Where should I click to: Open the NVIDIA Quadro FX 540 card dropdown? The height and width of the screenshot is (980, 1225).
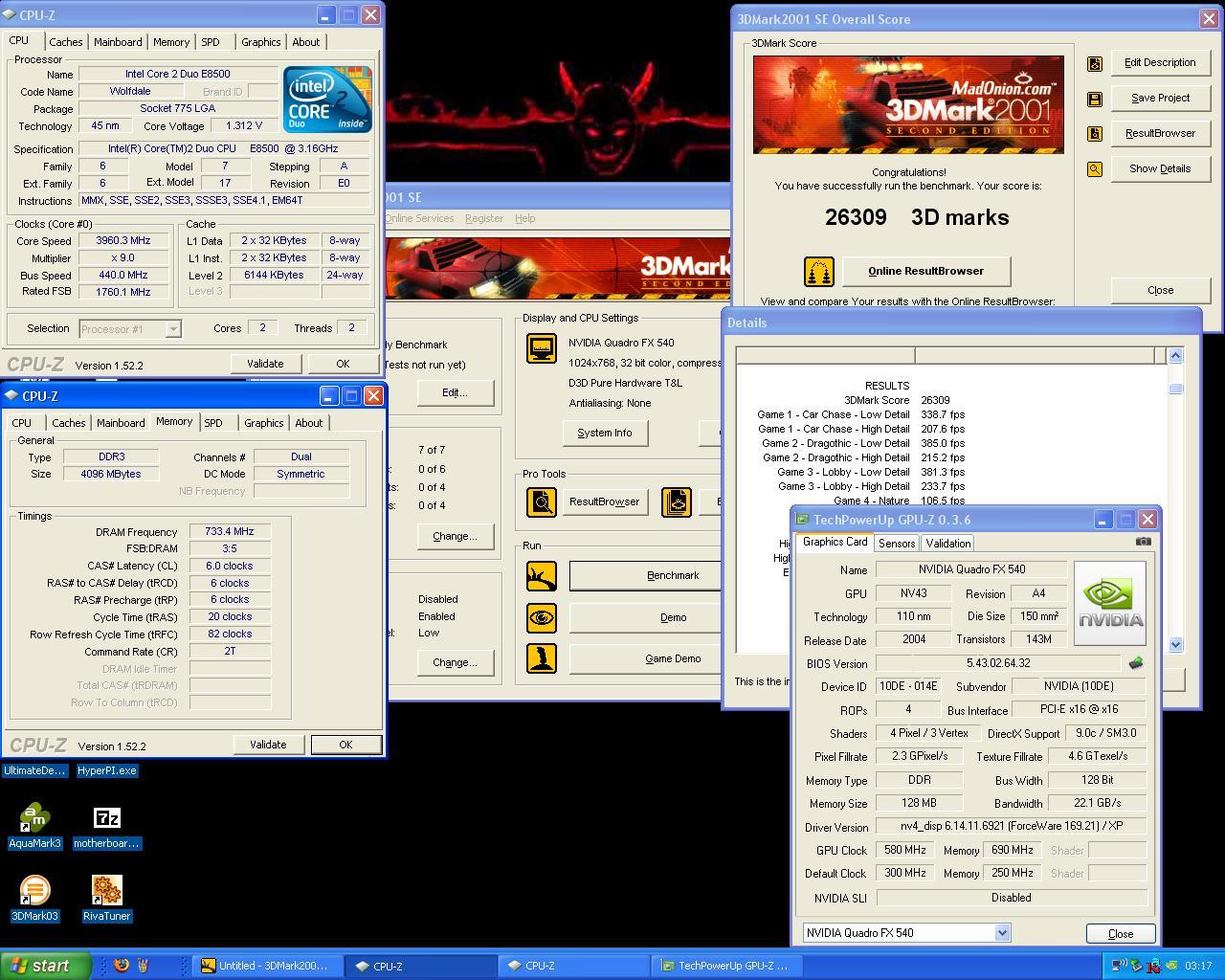tap(1002, 933)
